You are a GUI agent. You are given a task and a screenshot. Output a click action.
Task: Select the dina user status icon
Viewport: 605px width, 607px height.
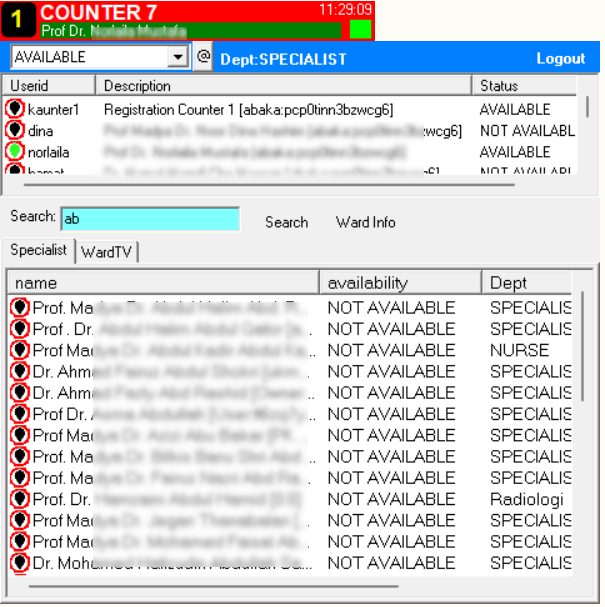(15, 130)
